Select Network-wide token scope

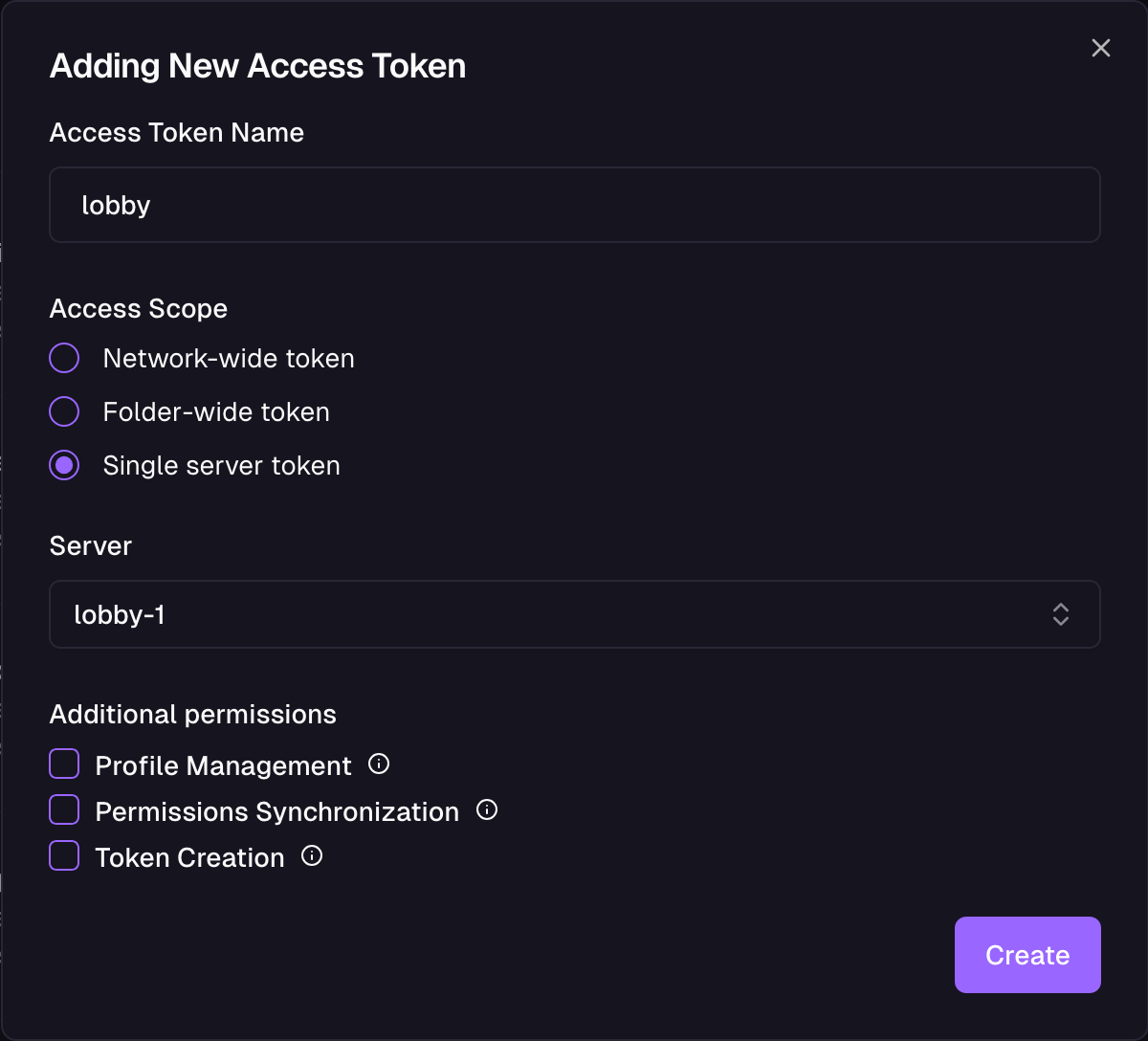(x=63, y=357)
